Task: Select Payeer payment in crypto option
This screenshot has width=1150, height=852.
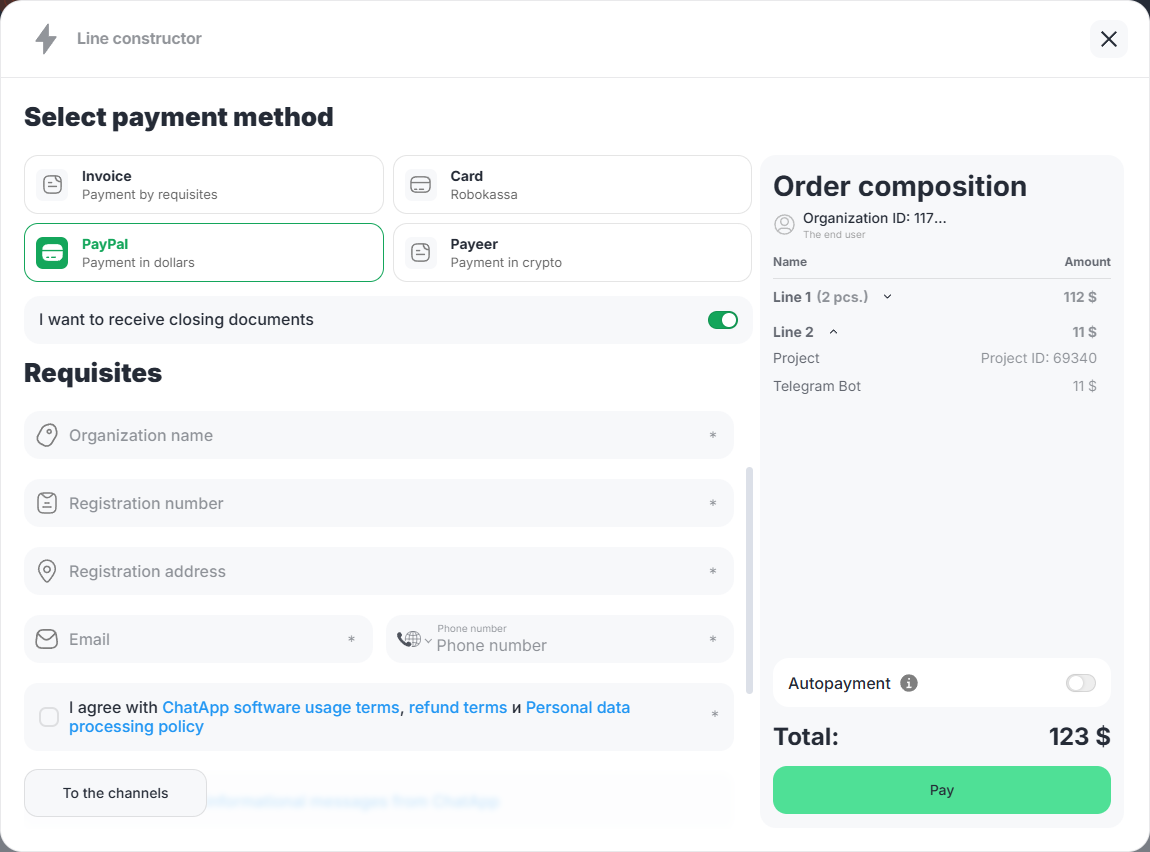Action: 572,253
